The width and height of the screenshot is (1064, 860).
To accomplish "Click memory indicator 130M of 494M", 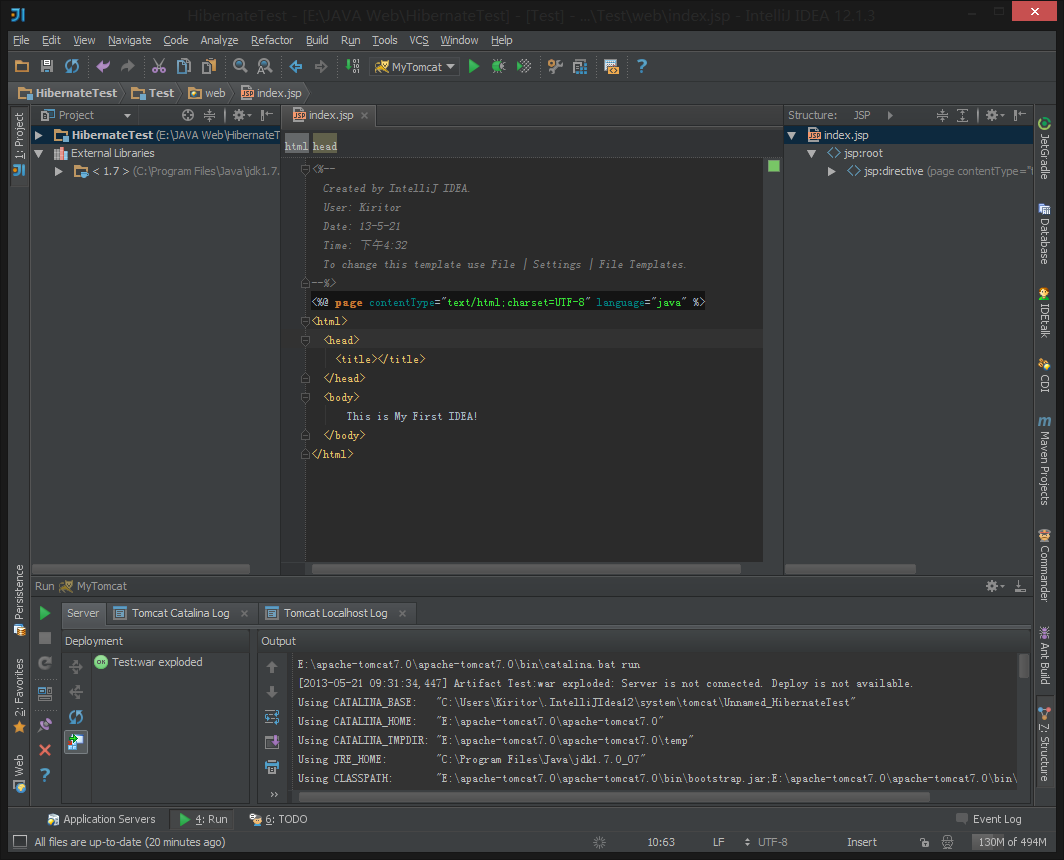I will point(1012,842).
